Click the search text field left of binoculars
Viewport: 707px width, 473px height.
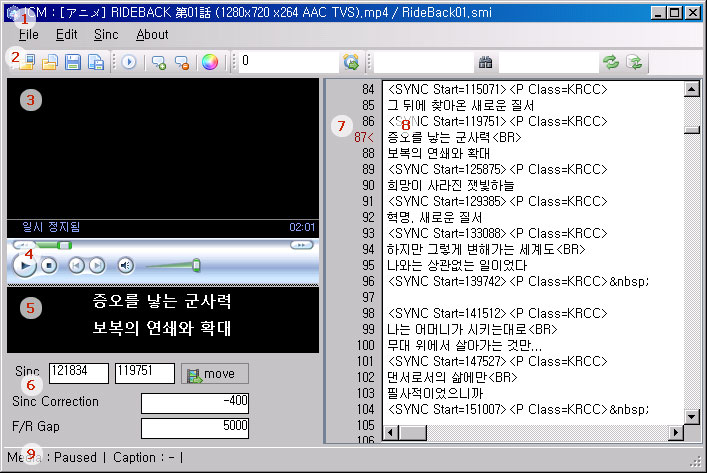423,62
